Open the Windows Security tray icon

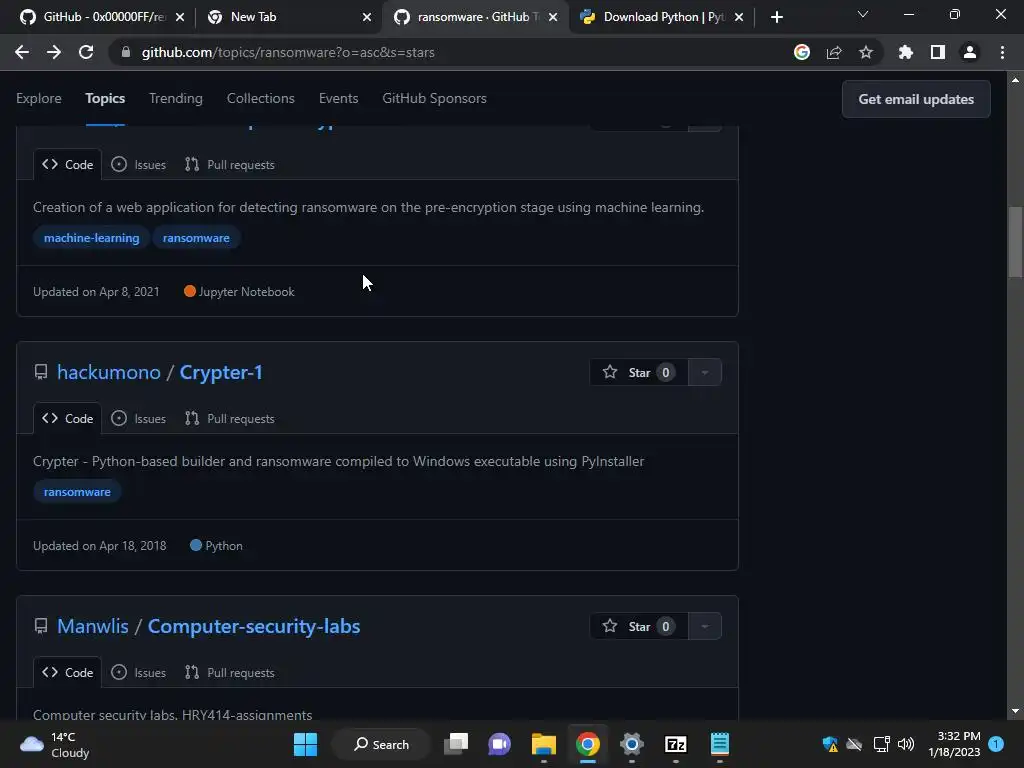click(830, 744)
